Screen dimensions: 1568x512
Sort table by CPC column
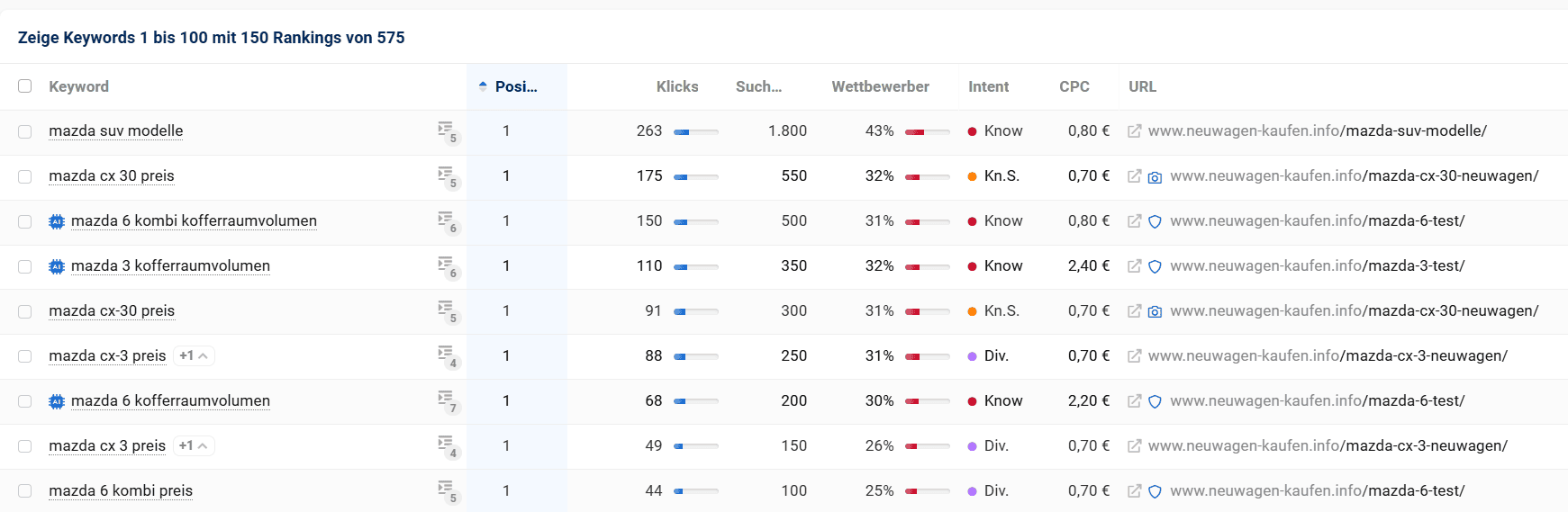(x=1074, y=86)
